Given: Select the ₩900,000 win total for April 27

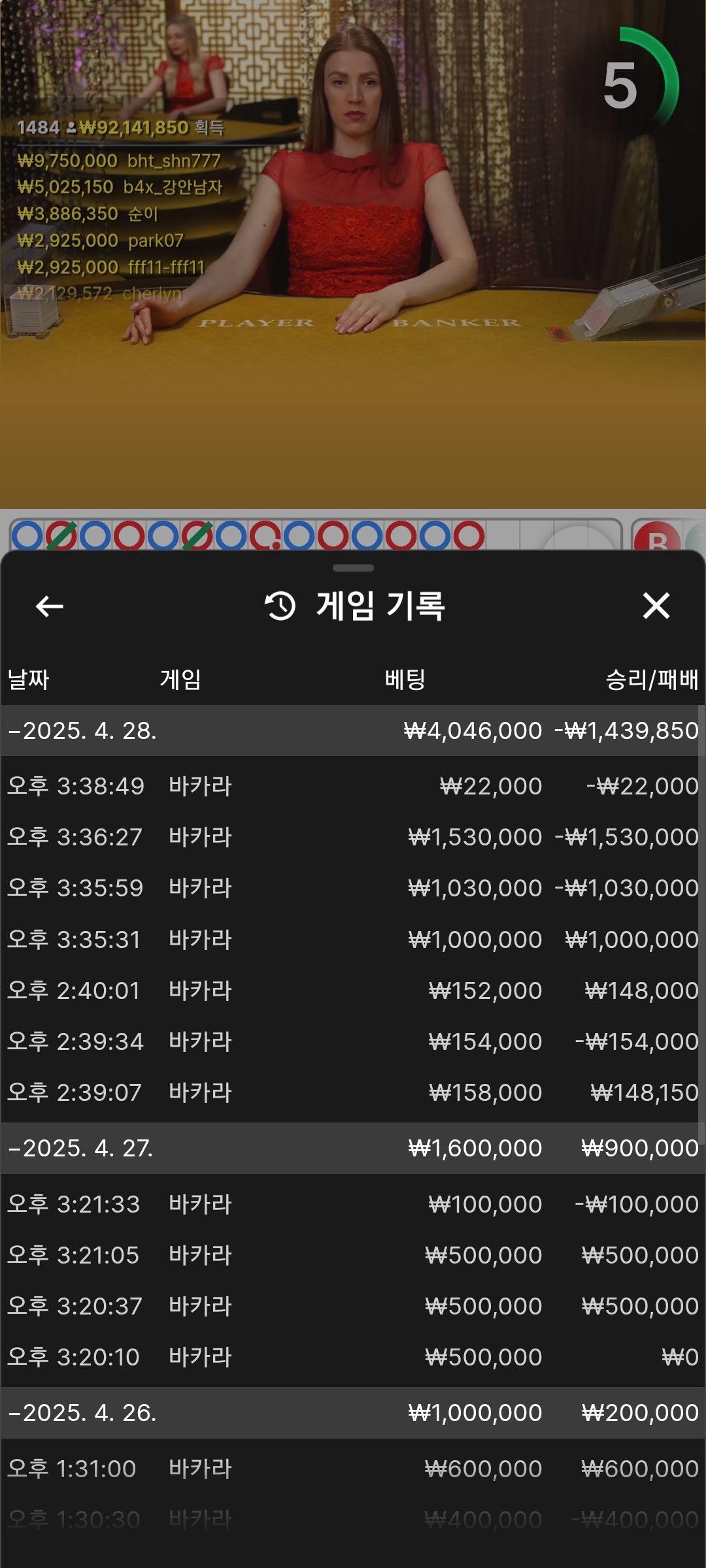Looking at the screenshot, I should [640, 1148].
